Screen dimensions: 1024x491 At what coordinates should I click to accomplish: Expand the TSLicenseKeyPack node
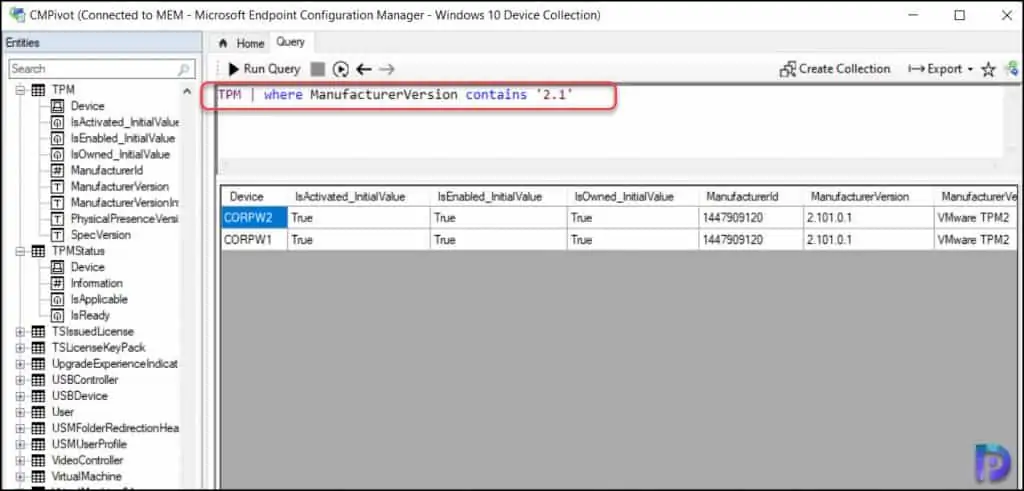(20, 348)
